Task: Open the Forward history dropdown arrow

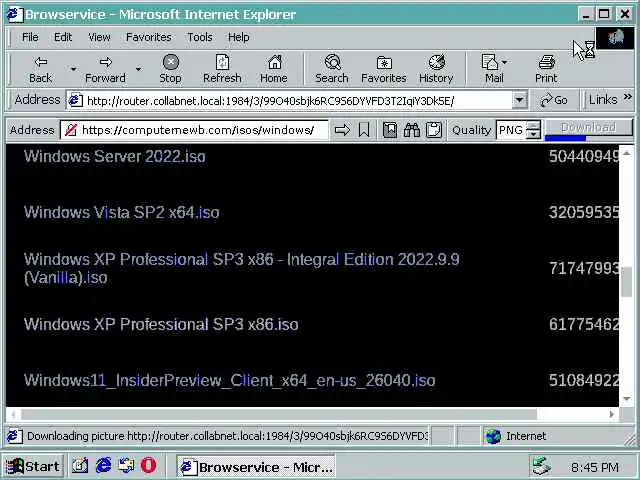Action: tap(139, 69)
